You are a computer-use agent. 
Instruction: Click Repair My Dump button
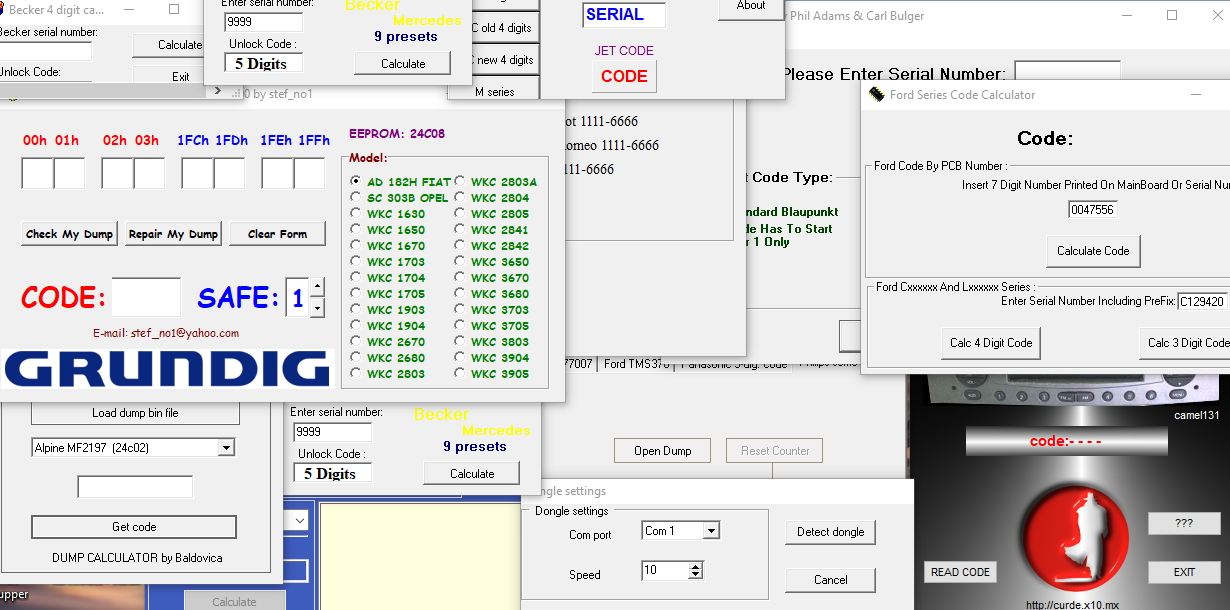pos(173,234)
